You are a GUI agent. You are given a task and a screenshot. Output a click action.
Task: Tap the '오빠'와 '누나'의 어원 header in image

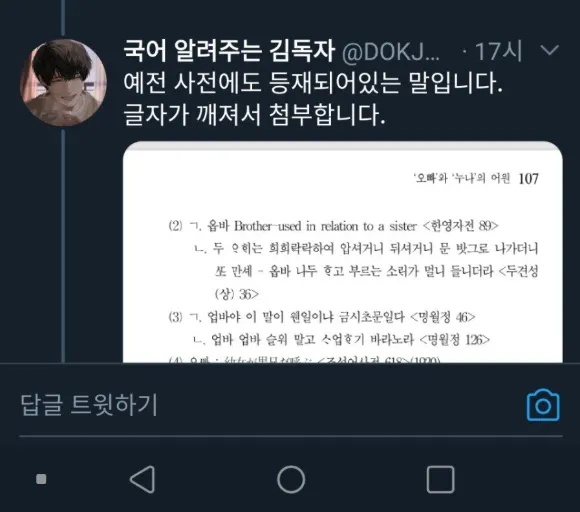coord(462,179)
